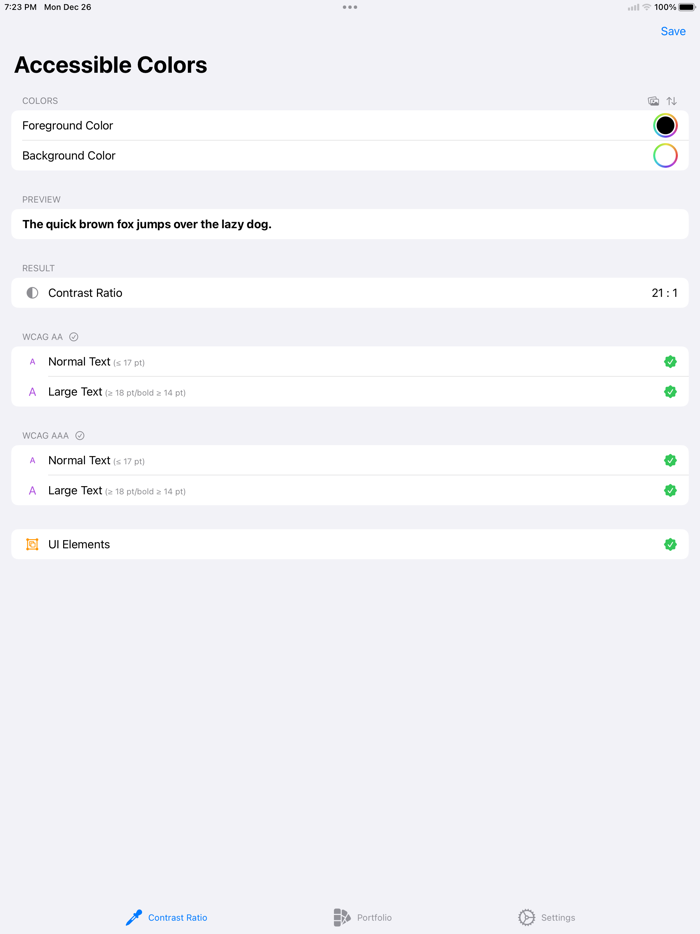Tap the preview sentence with the lazy dog
This screenshot has height=934, width=700.
[x=350, y=224]
